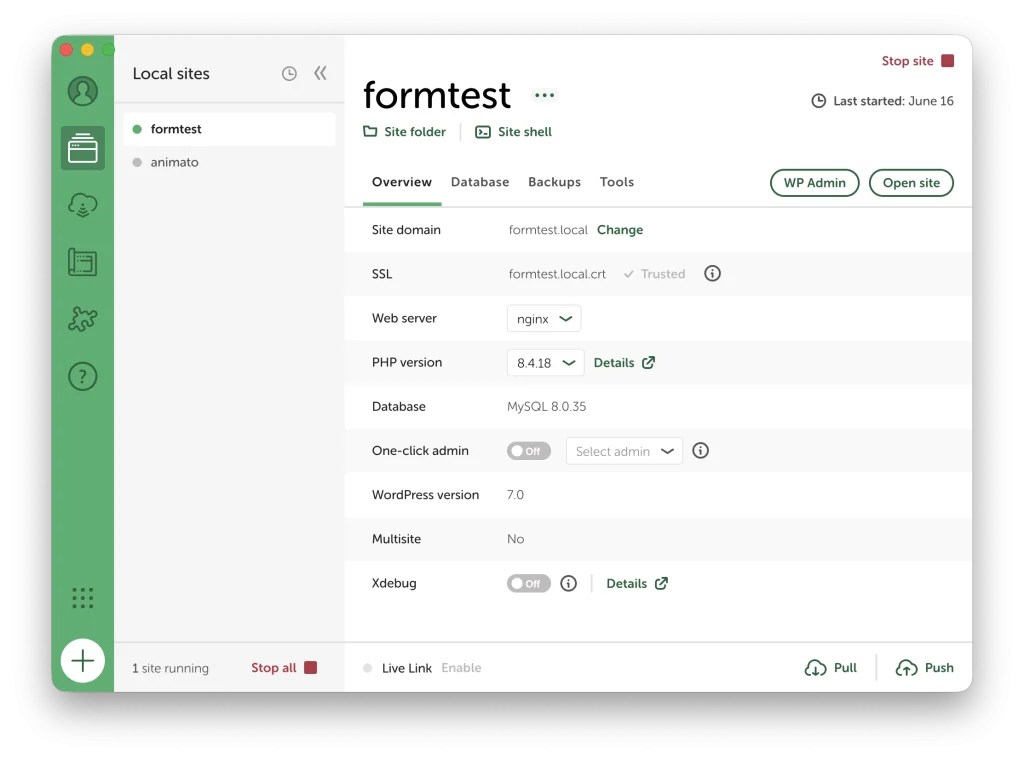Screen dimensions: 1024x760
Task: Select the animato site in list
Action: (229, 162)
